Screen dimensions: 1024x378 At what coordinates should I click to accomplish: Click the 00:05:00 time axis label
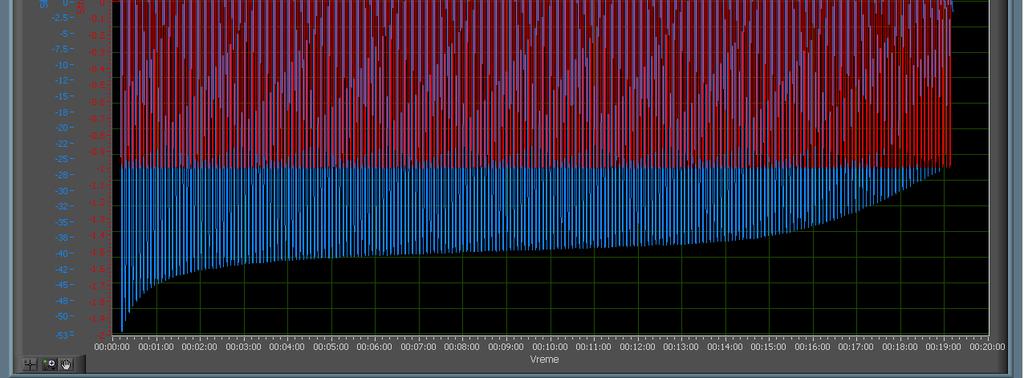(331, 347)
